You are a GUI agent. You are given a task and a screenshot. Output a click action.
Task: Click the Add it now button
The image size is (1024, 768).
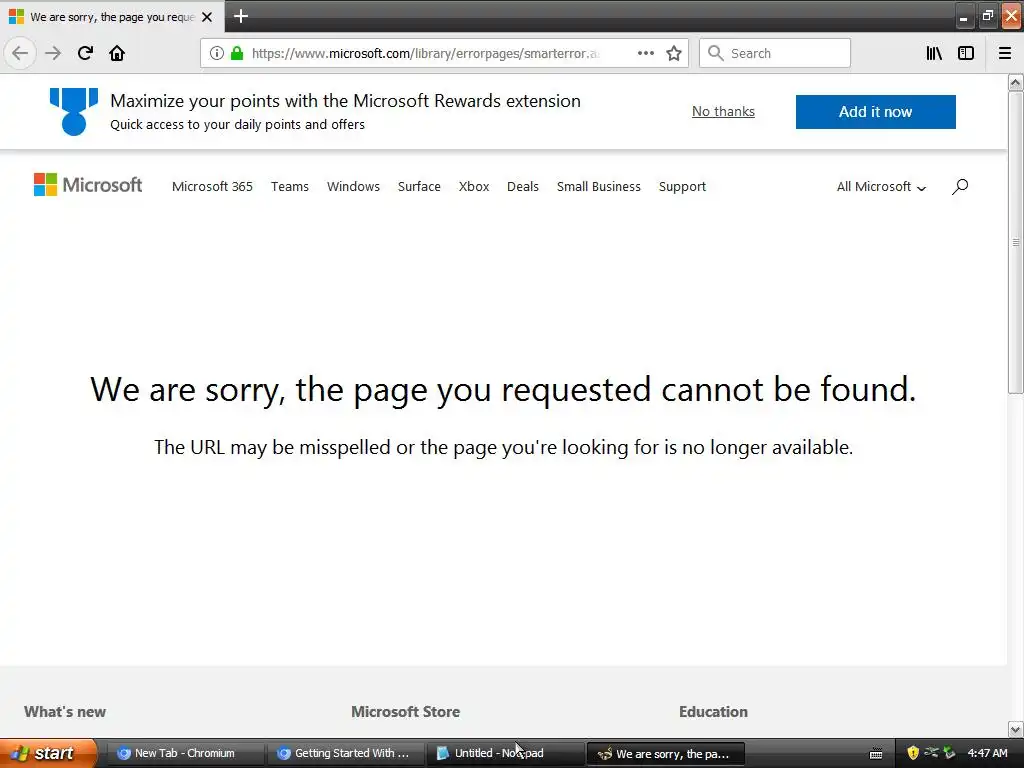pos(875,112)
